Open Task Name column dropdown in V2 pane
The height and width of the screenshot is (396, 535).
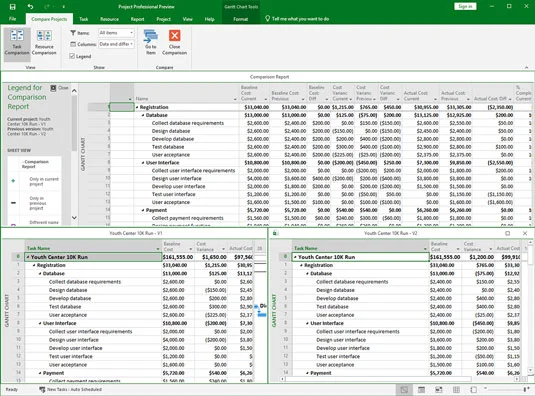coord(425,249)
